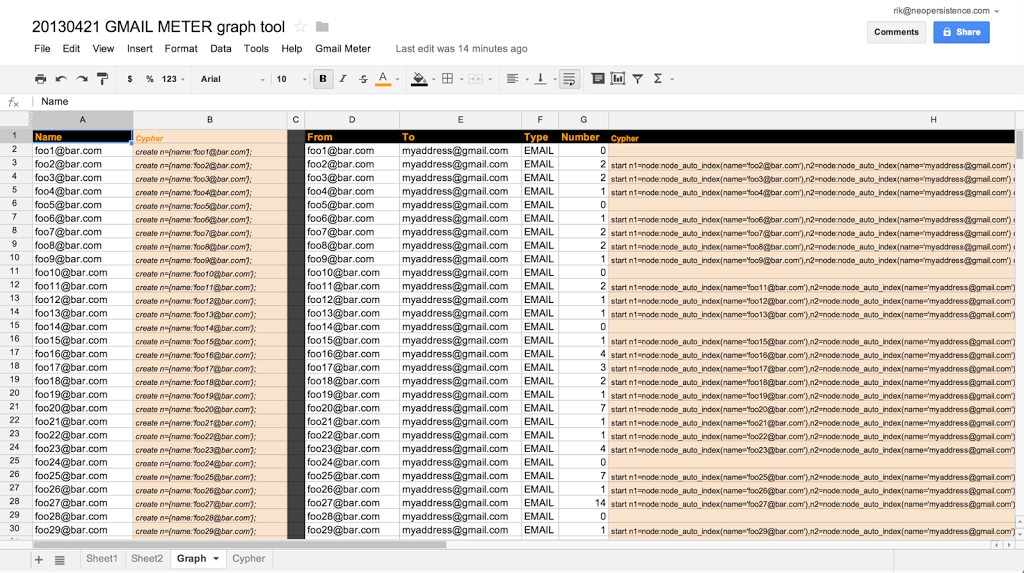Open the Format menu
This screenshot has height=573, width=1024.
click(181, 49)
